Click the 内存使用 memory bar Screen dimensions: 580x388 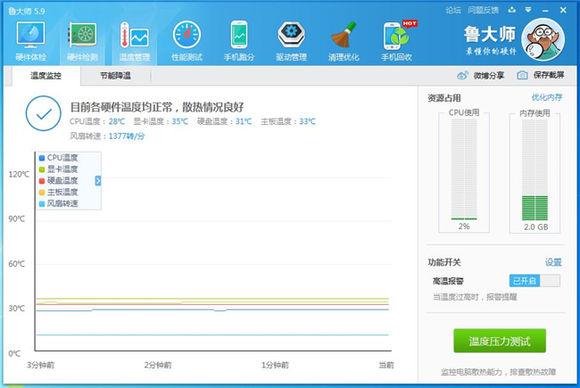[535, 169]
